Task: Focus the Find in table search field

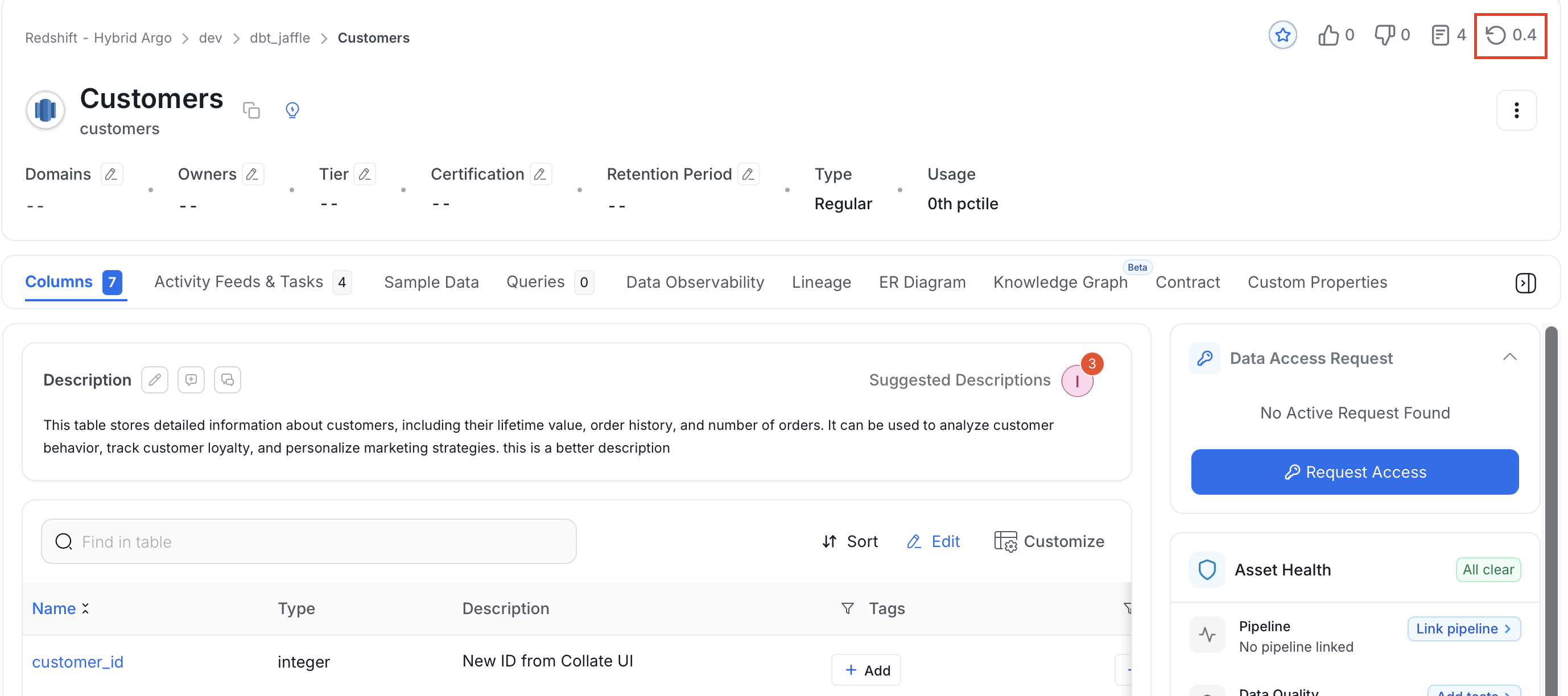Action: tap(308, 541)
